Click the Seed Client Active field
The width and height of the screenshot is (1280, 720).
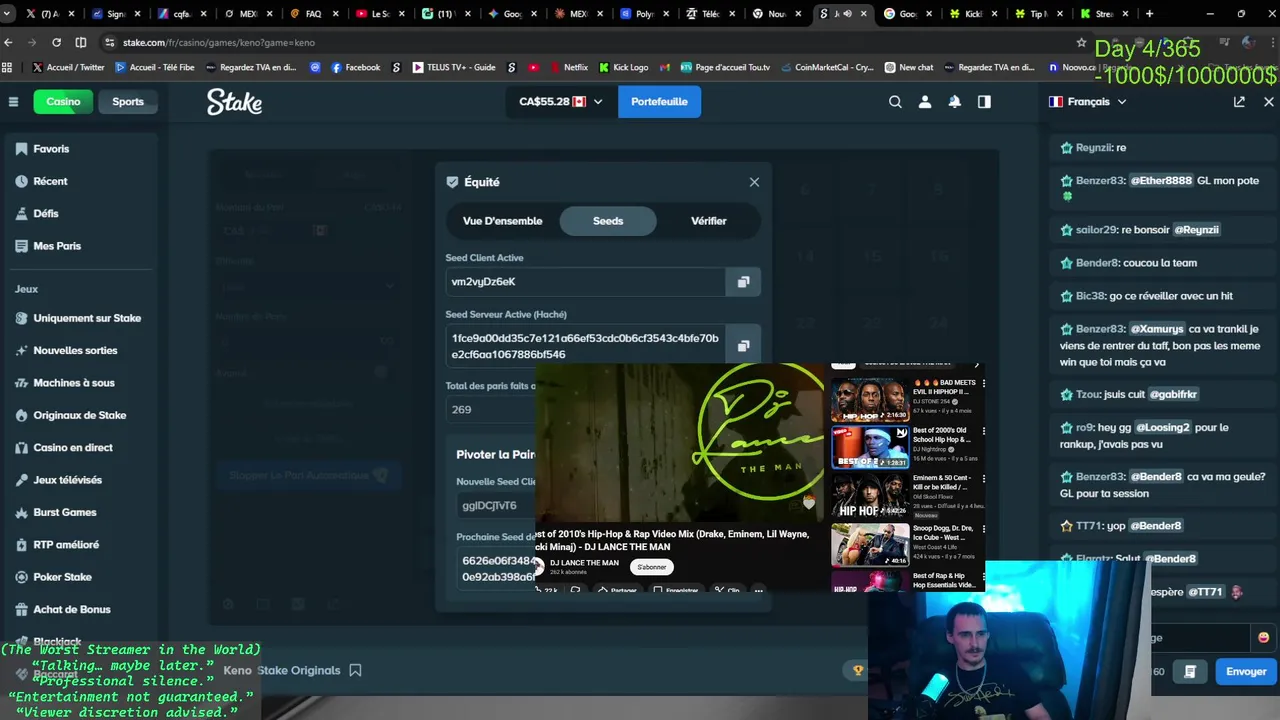585,282
